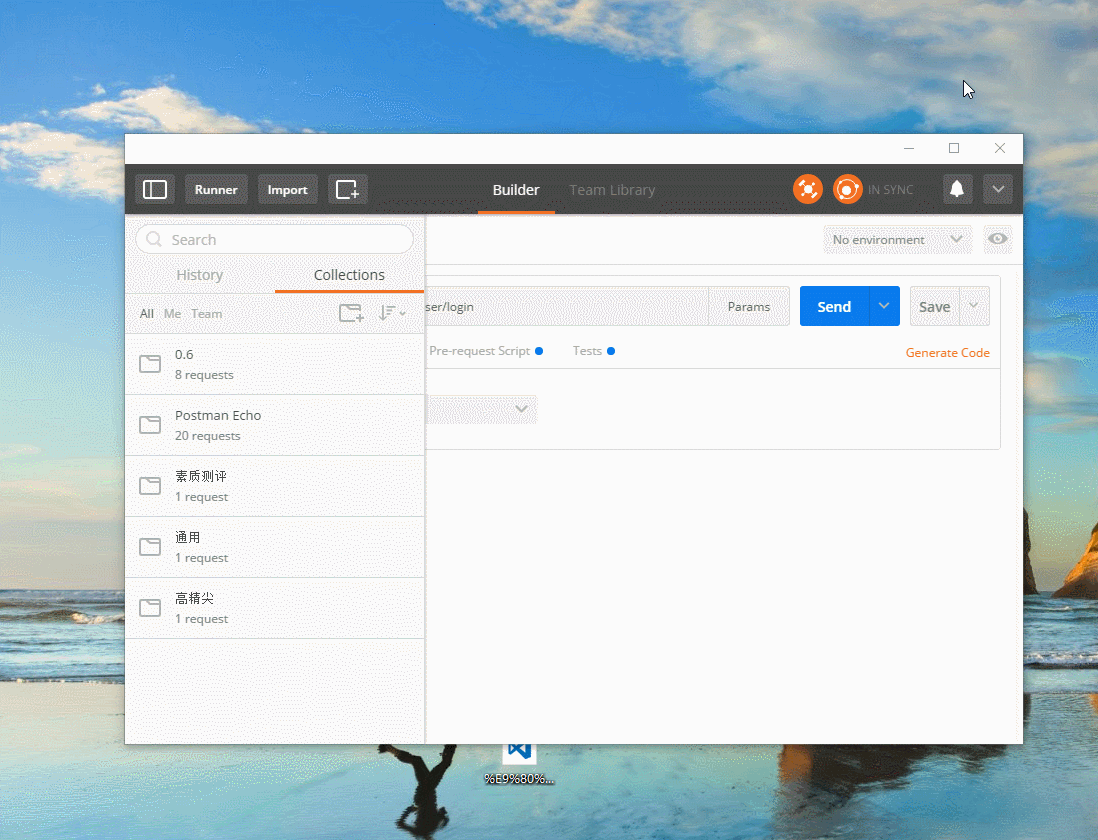This screenshot has width=1098, height=840.
Task: Maximize the Postman window
Action: pyautogui.click(x=954, y=148)
